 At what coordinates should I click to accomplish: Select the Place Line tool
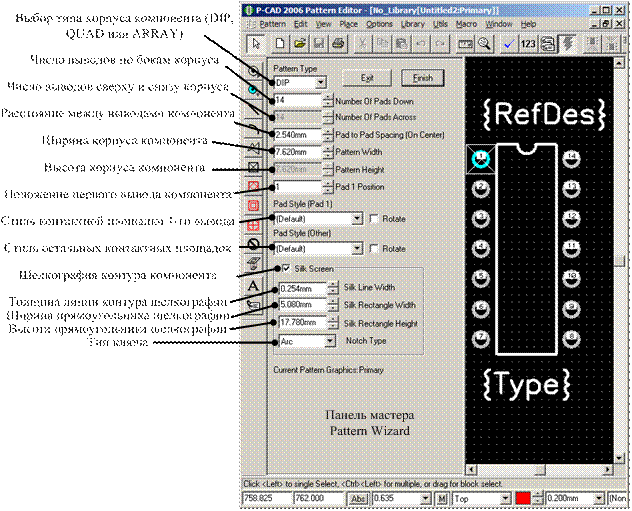point(253,109)
